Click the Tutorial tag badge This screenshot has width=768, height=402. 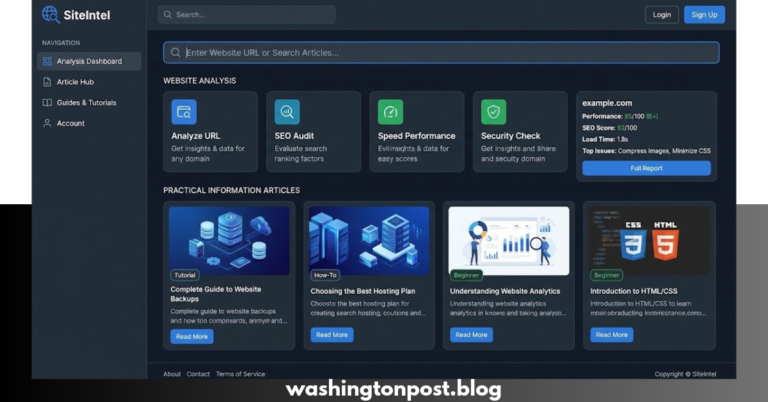pos(185,275)
